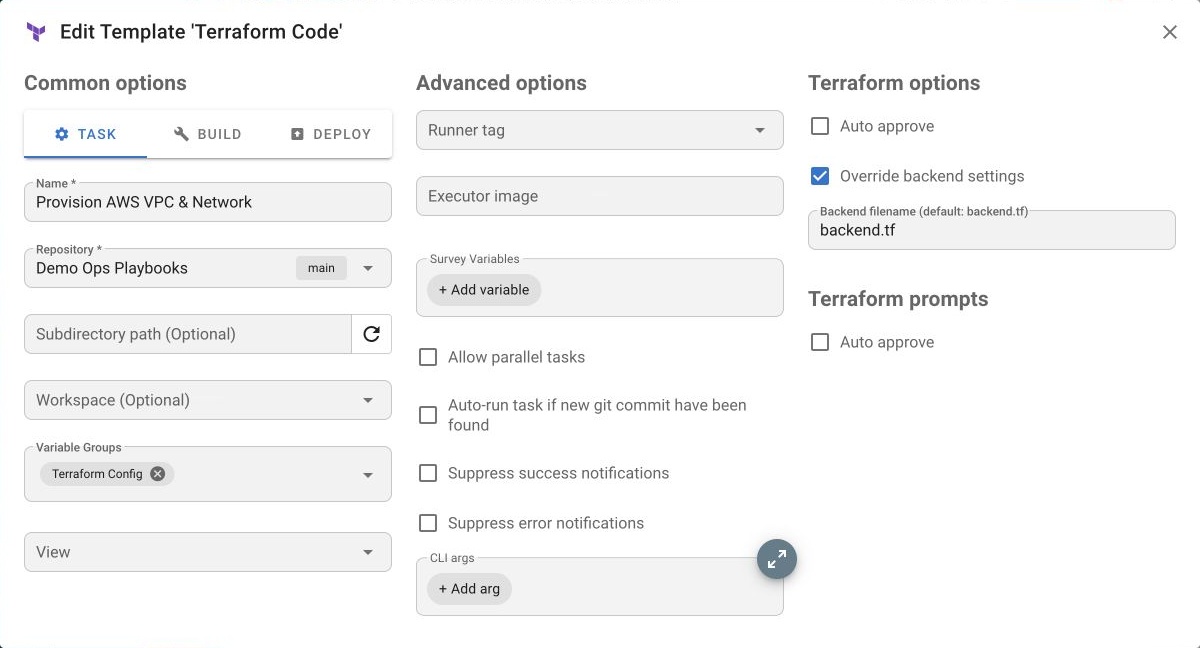Click the Terraform logo icon in dialog title
The width and height of the screenshot is (1200, 648).
coord(36,32)
